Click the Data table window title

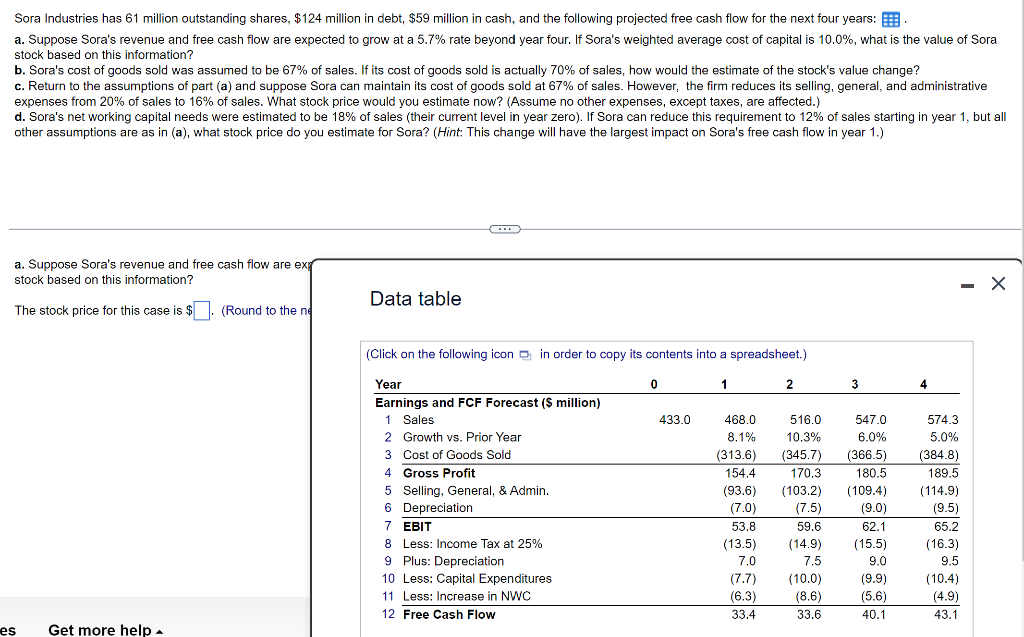pos(417,299)
